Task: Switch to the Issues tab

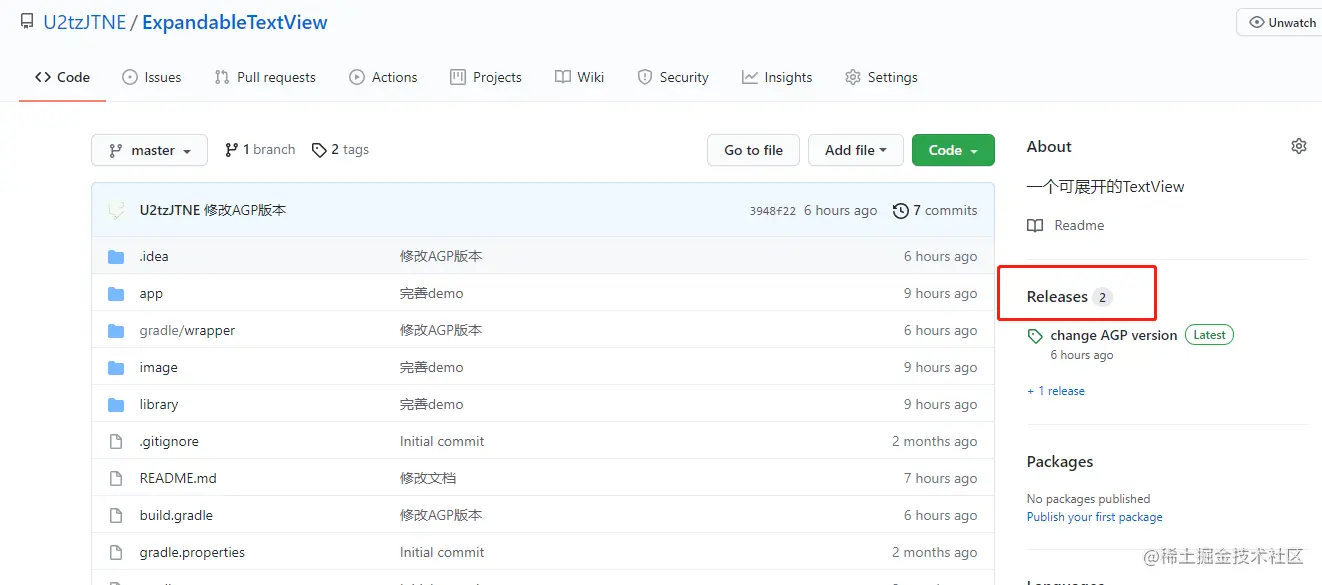Action: [x=152, y=77]
